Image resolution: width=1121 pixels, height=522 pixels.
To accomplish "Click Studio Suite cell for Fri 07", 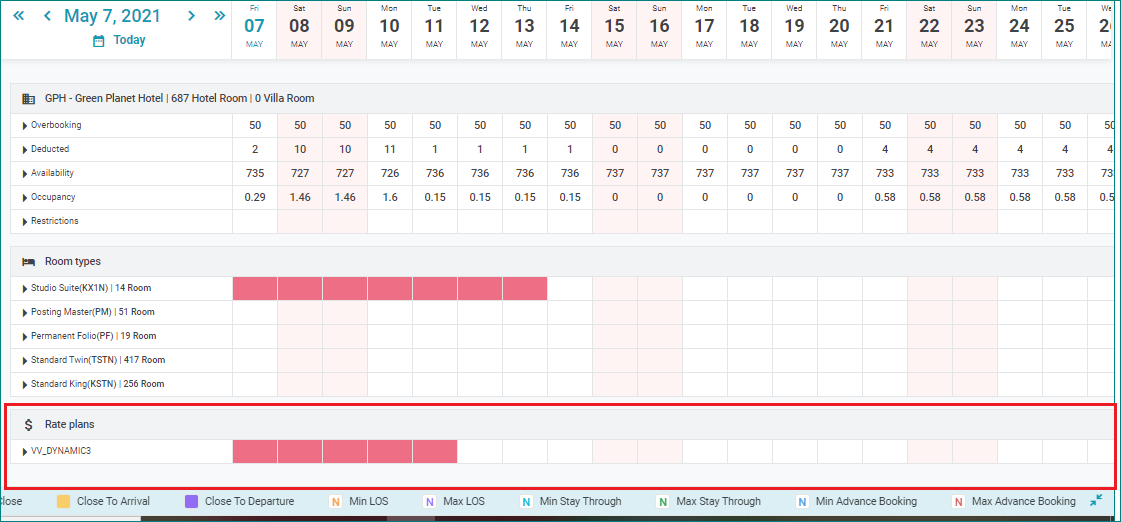I will pos(255,289).
